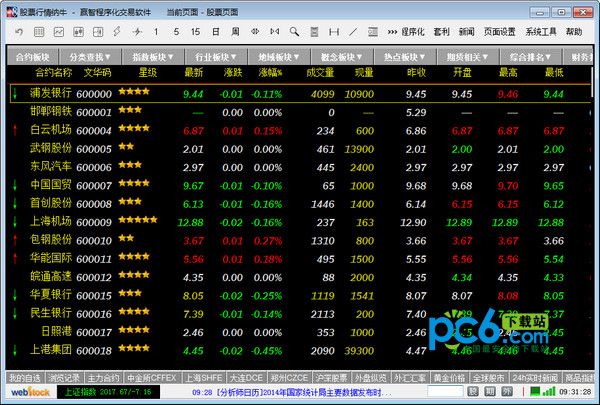Switch to weekly period (周) chart
600x405 pixels.
(x=235, y=32)
